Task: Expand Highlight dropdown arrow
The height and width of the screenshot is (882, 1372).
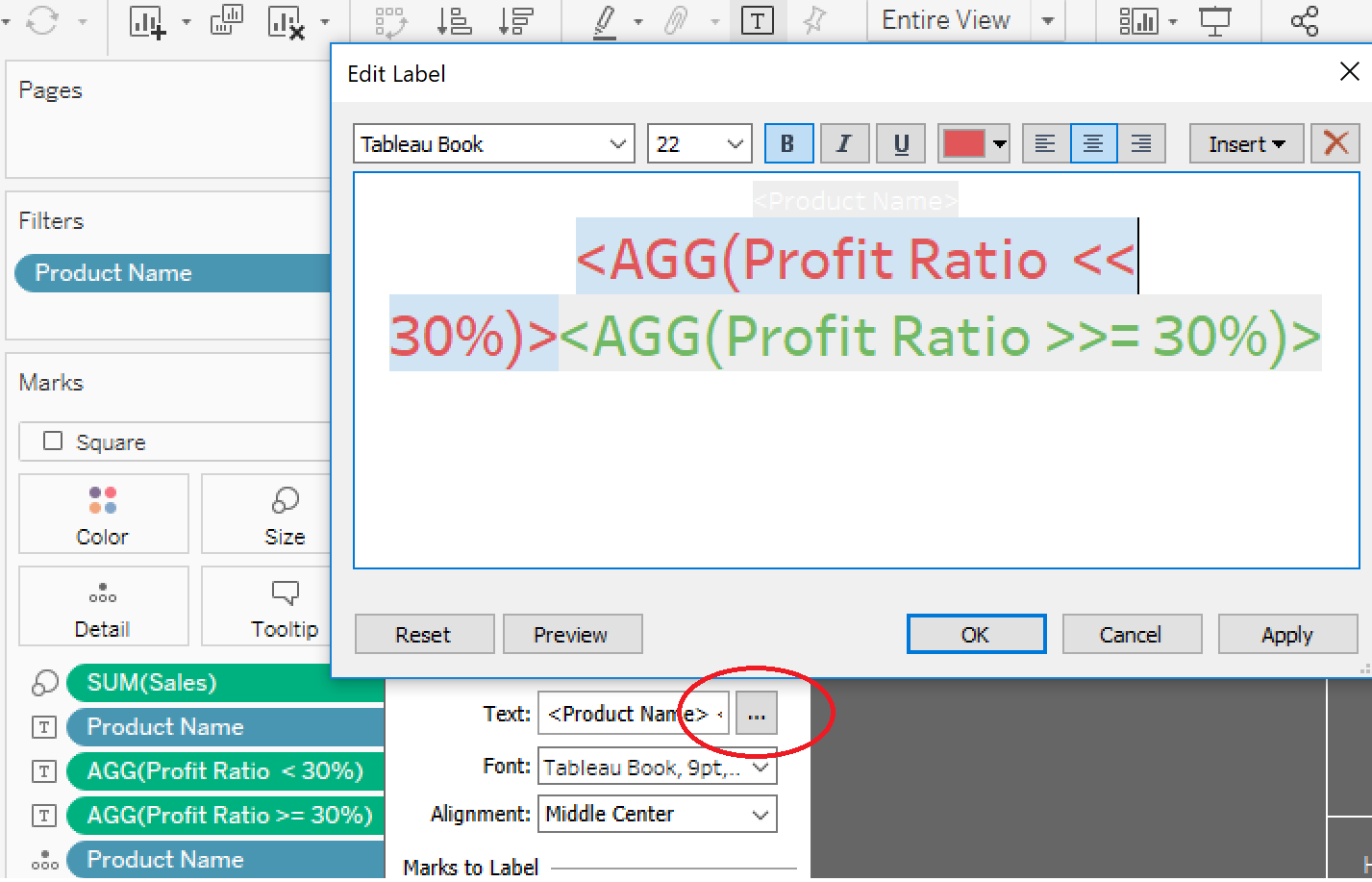Action: coord(637,21)
